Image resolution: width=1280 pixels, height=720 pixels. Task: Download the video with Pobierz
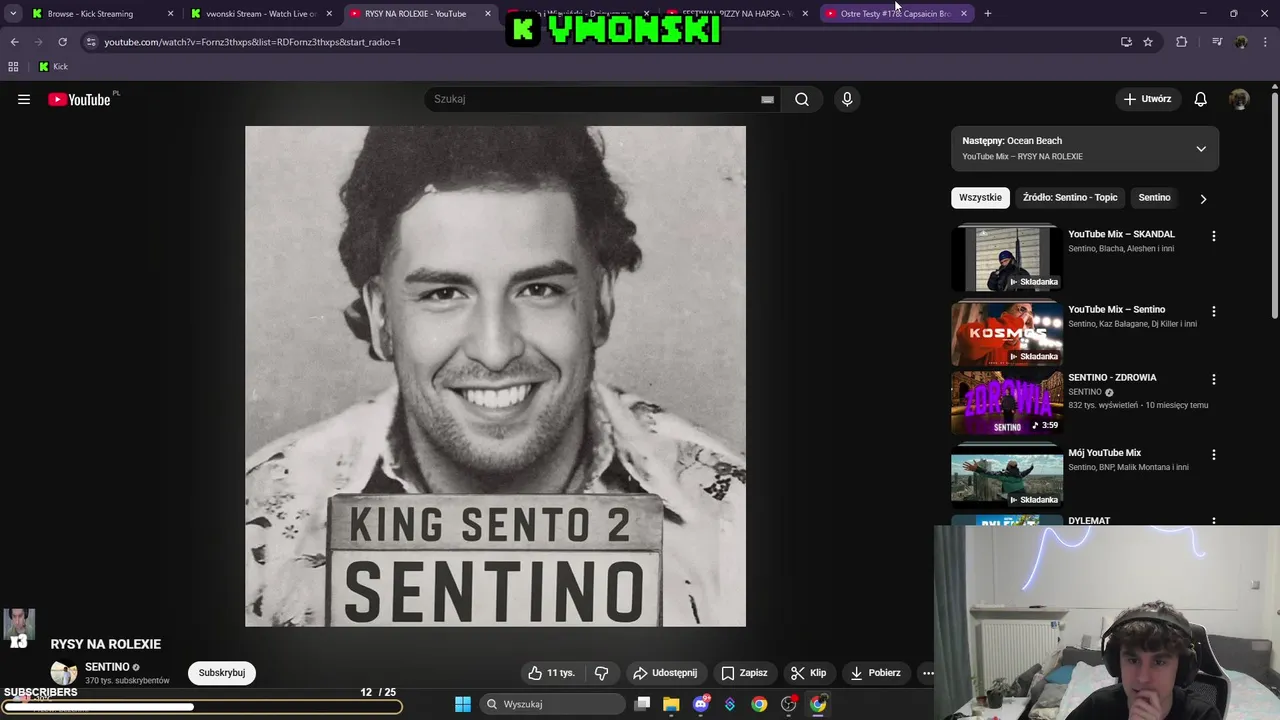[876, 673]
